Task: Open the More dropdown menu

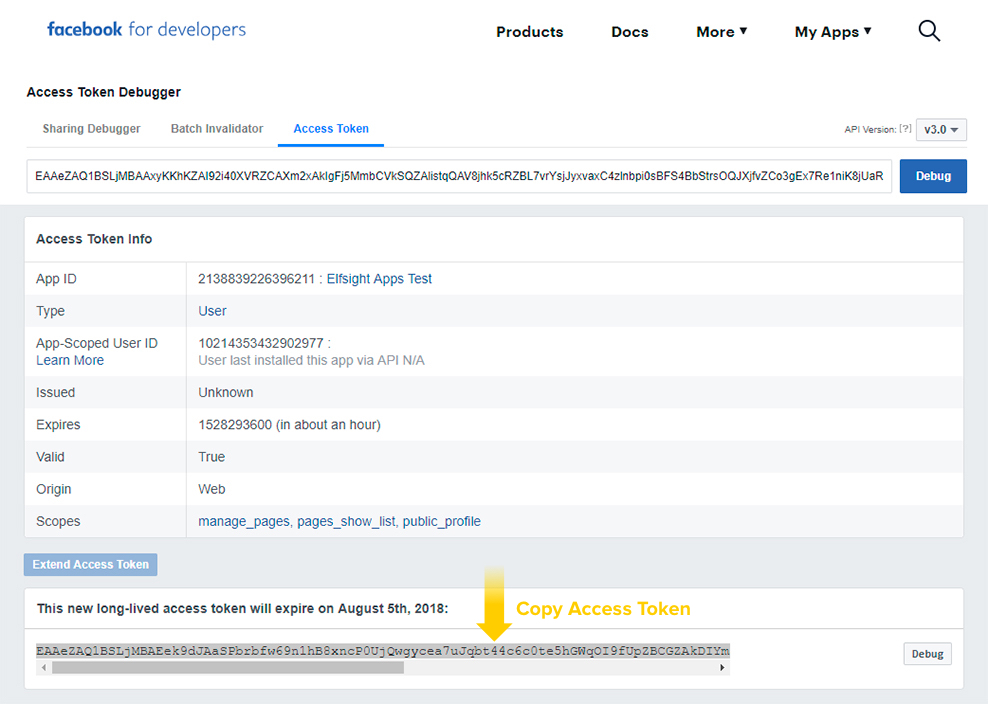Action: coord(720,31)
